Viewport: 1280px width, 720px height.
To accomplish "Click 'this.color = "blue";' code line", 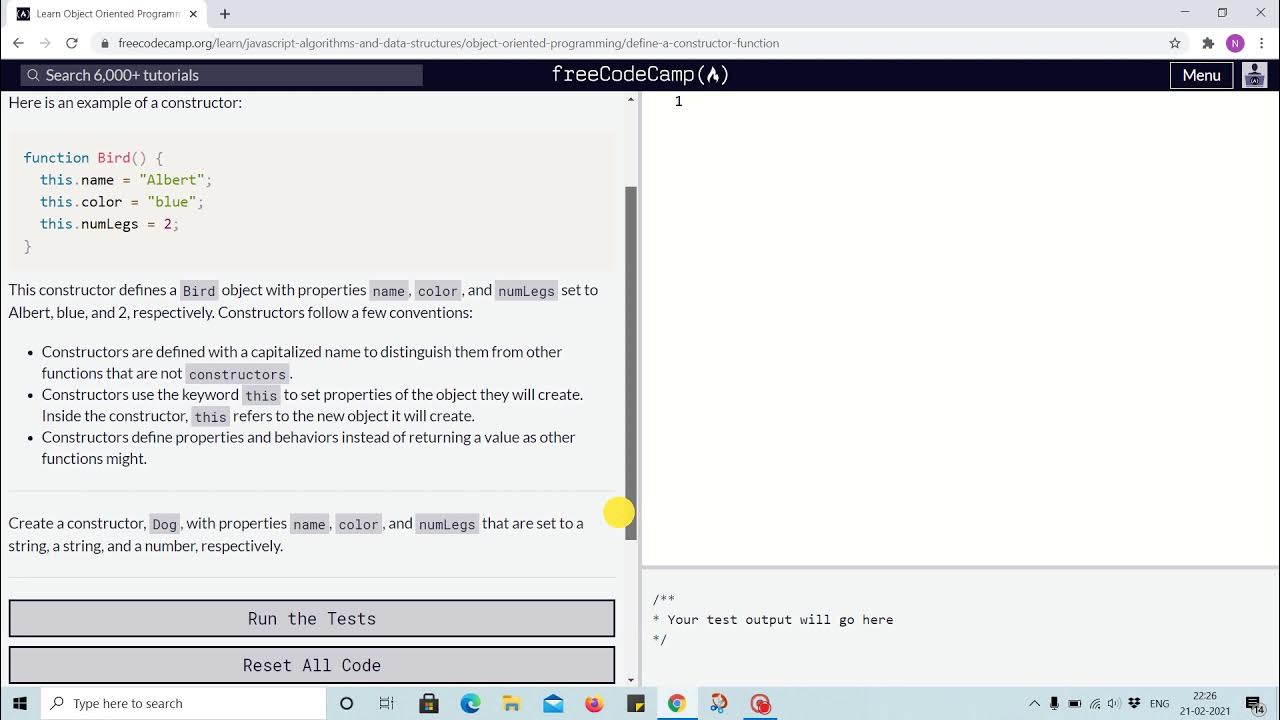I will pos(122,202).
